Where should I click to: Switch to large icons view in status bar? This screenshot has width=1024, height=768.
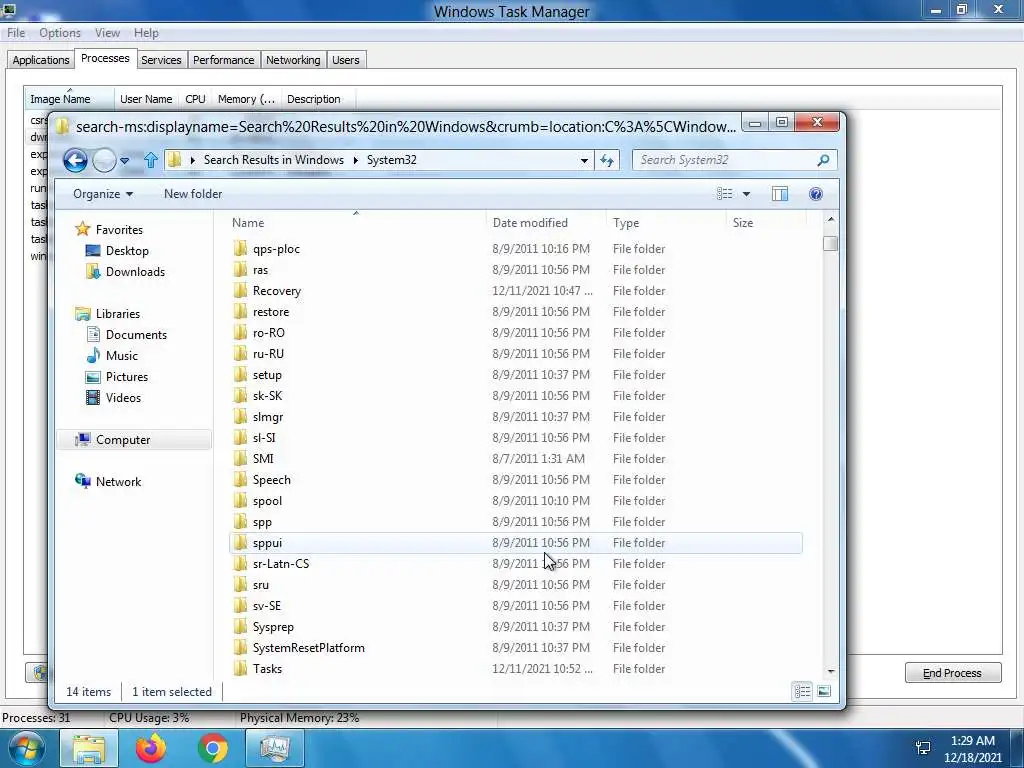coord(824,691)
